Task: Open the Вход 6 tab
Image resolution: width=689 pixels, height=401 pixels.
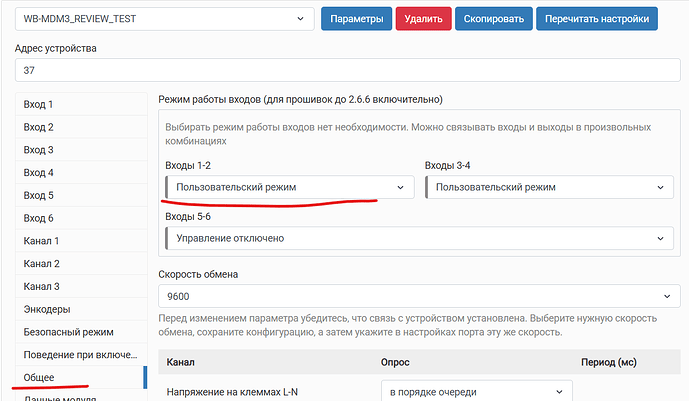Action: (x=81, y=218)
